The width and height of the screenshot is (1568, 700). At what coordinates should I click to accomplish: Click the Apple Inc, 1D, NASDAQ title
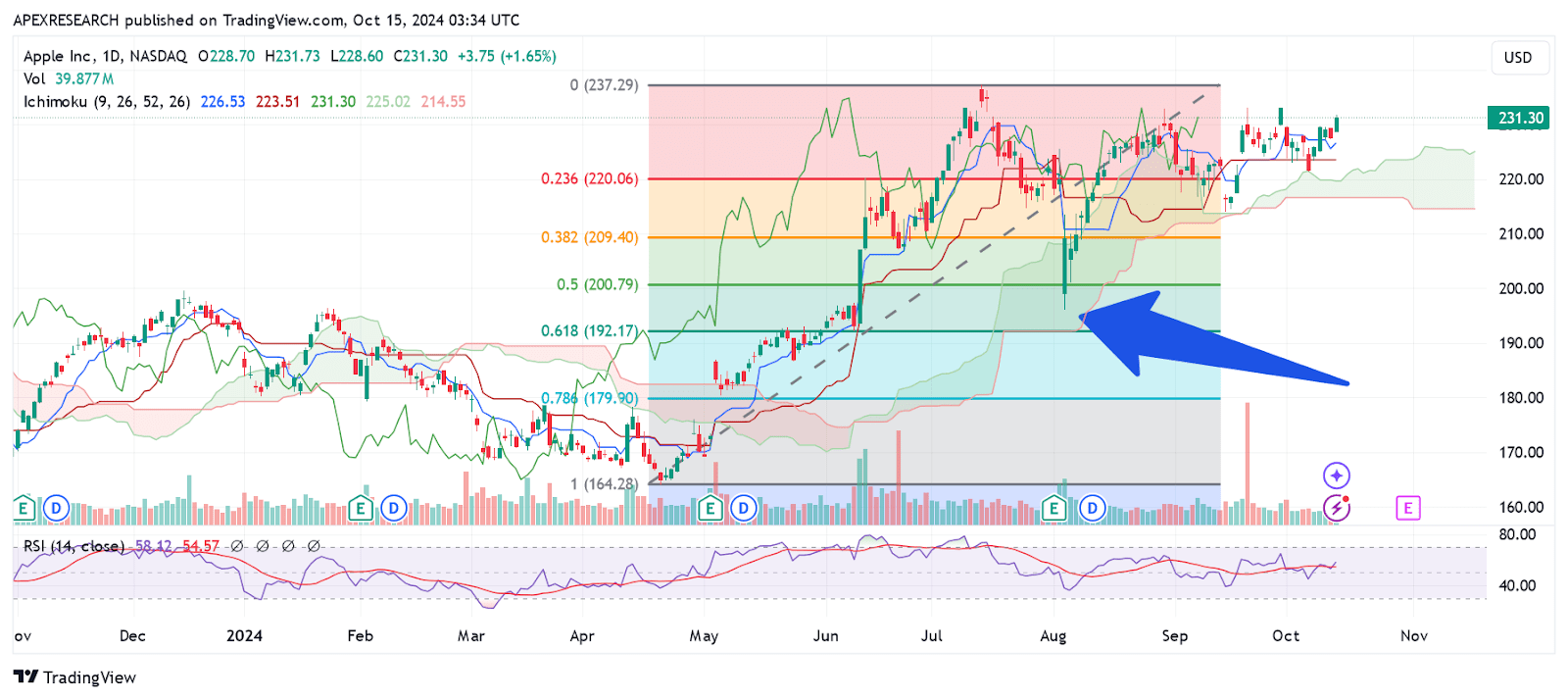pos(105,56)
